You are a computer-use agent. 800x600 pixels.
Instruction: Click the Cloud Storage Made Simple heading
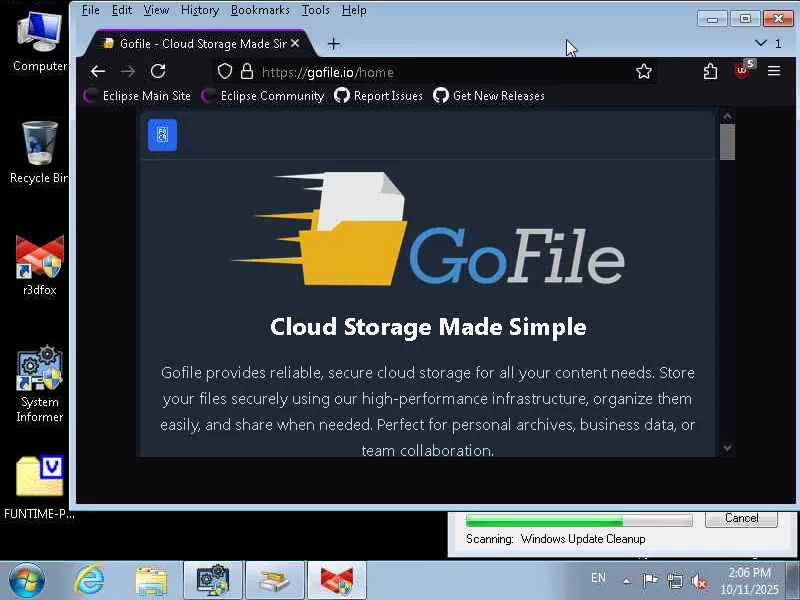[428, 327]
